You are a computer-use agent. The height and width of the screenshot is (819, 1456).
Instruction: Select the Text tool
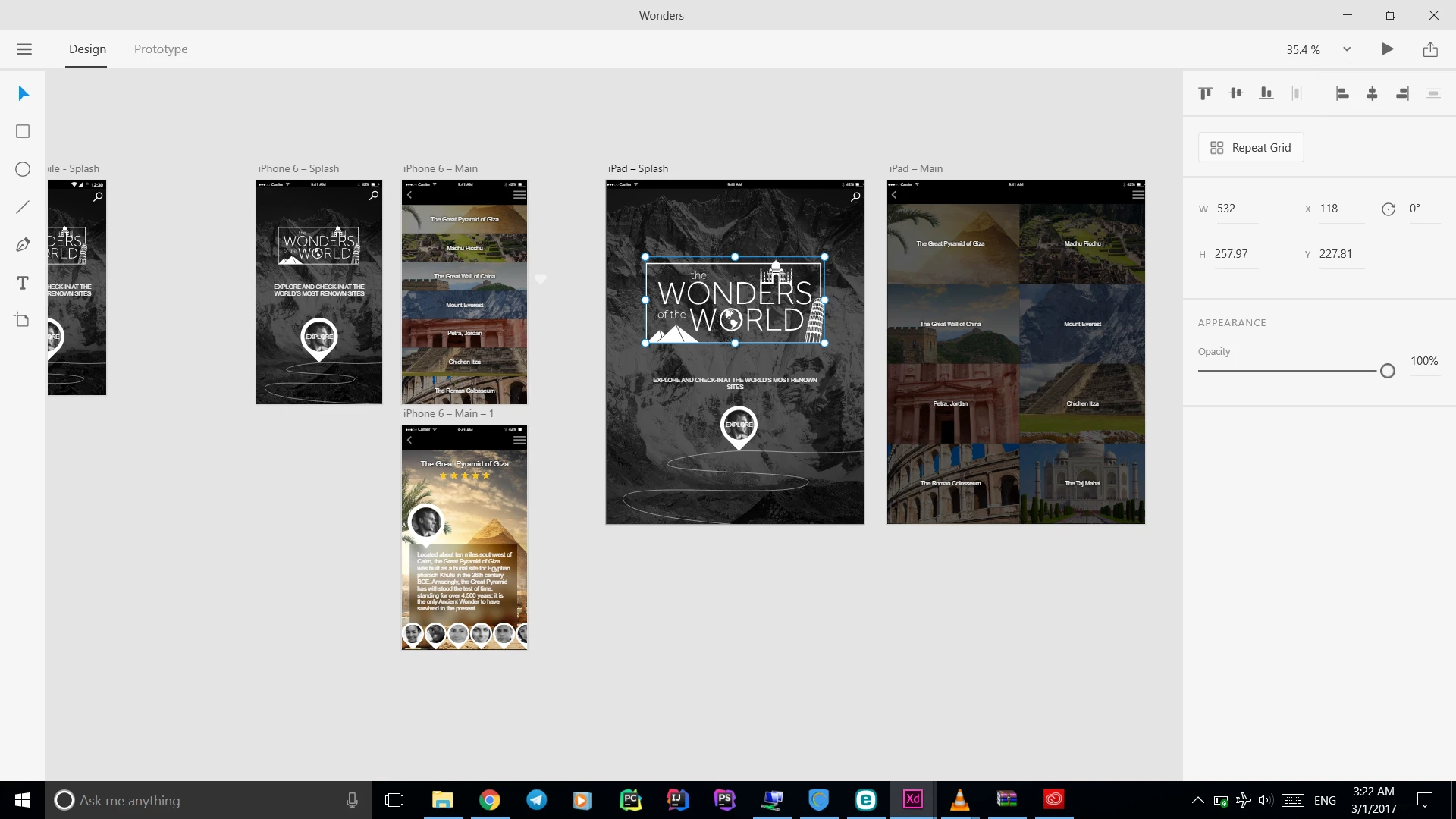pos(23,283)
